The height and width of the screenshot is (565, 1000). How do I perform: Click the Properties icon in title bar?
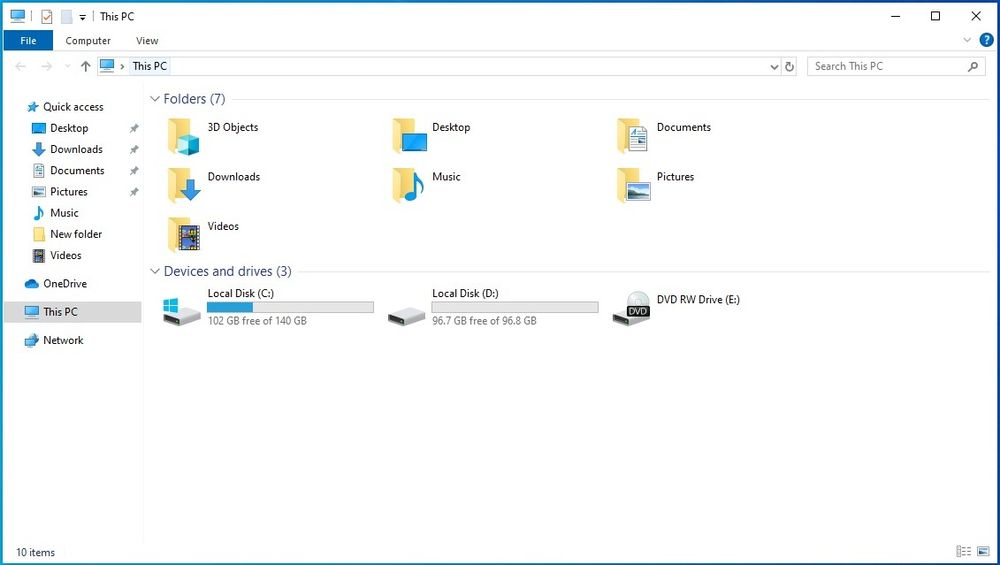(x=47, y=17)
